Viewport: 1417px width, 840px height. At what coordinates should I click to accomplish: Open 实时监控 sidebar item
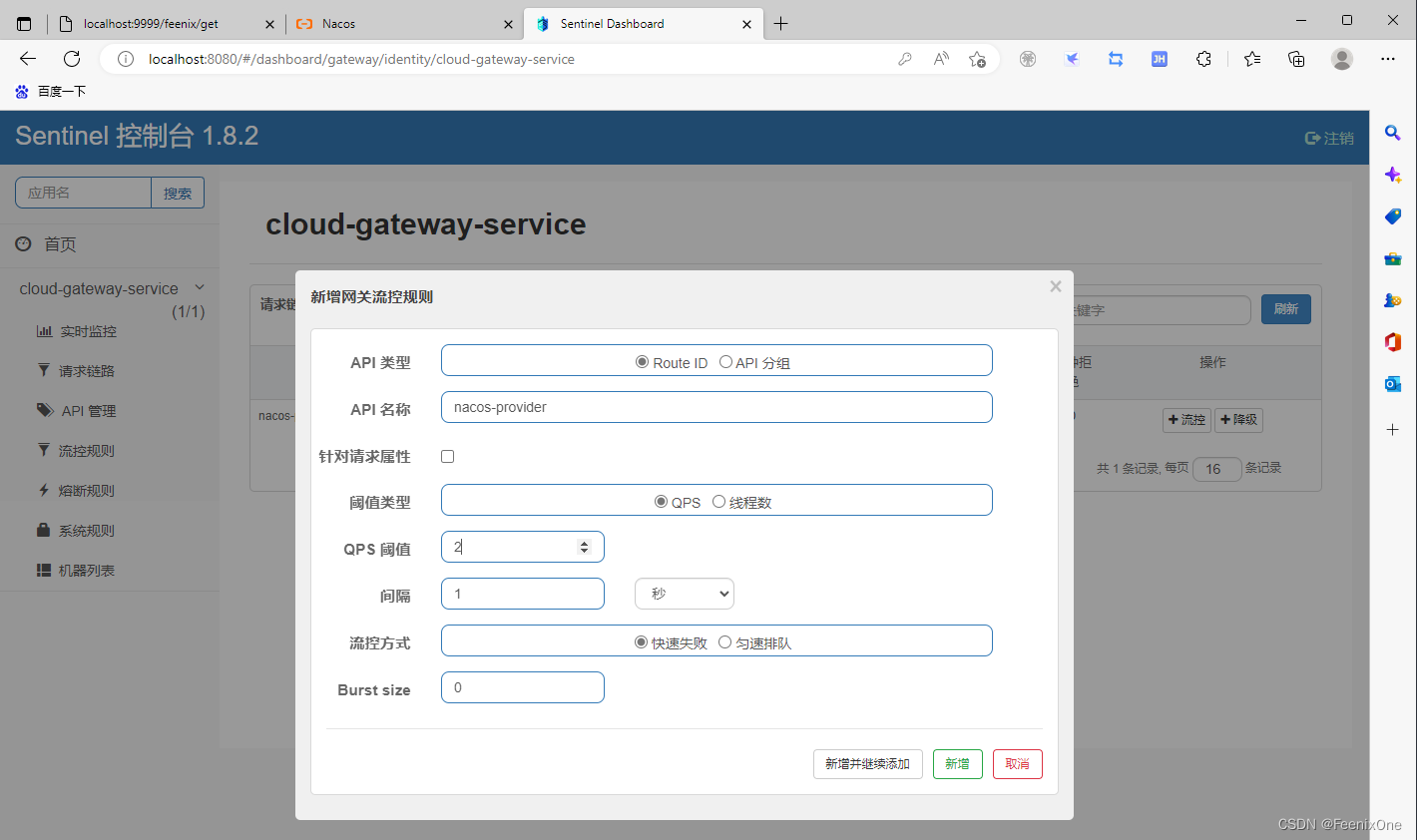tap(77, 331)
